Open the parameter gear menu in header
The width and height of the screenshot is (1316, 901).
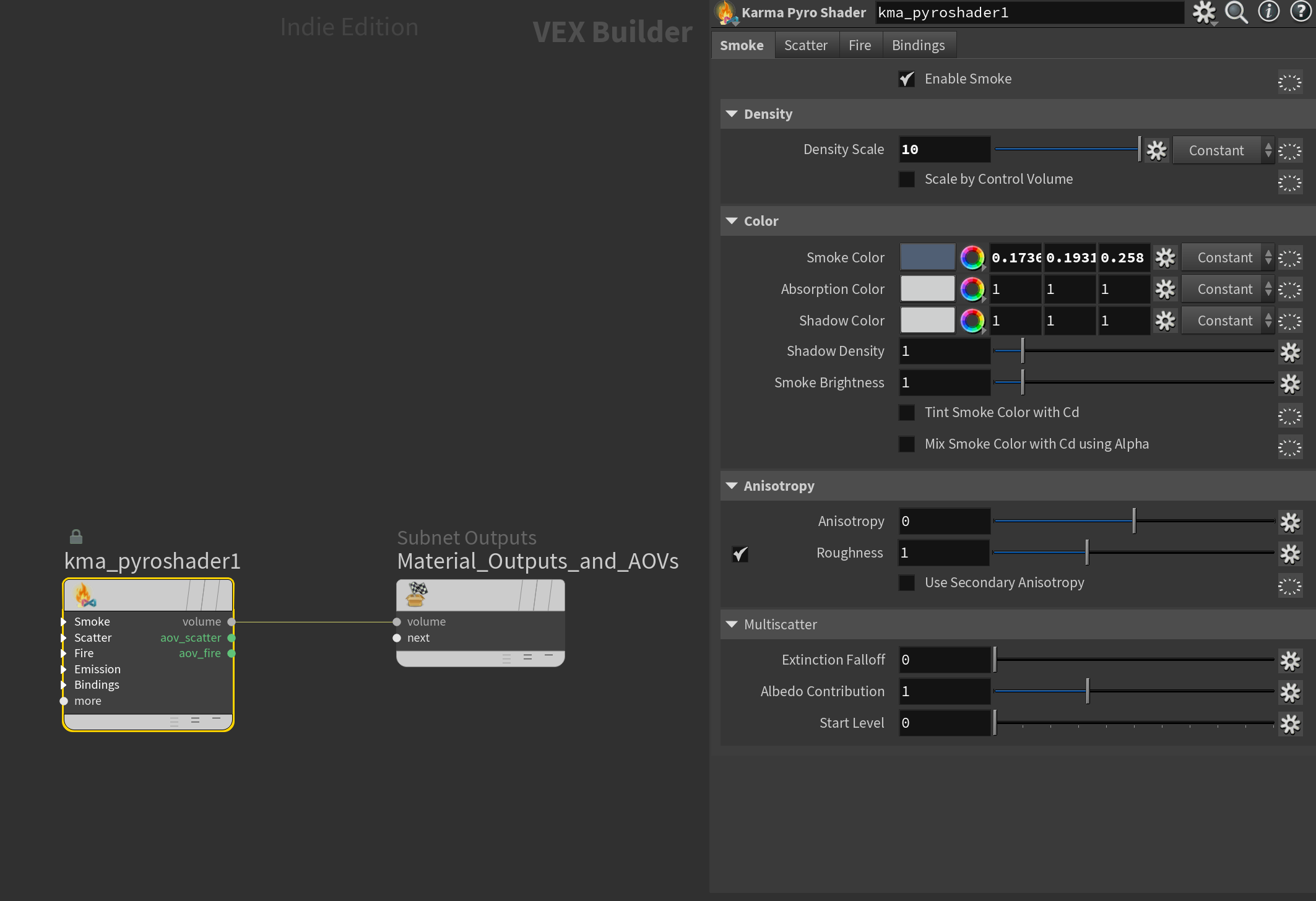[x=1204, y=12]
